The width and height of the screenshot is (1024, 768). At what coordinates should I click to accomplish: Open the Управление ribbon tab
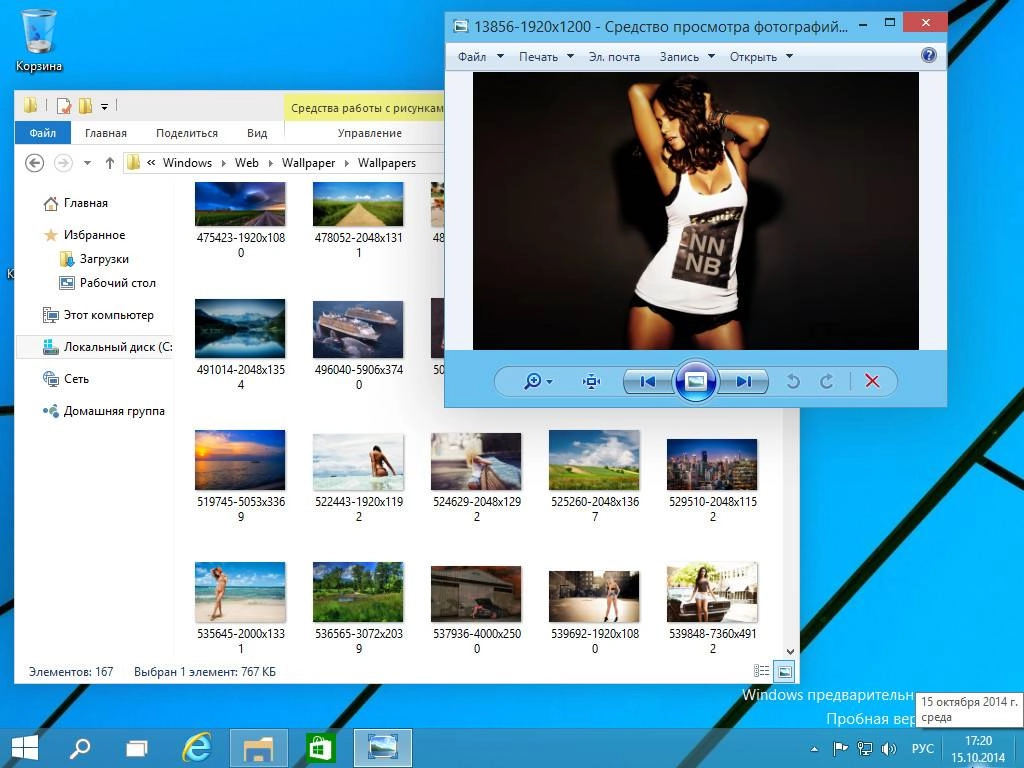(370, 133)
